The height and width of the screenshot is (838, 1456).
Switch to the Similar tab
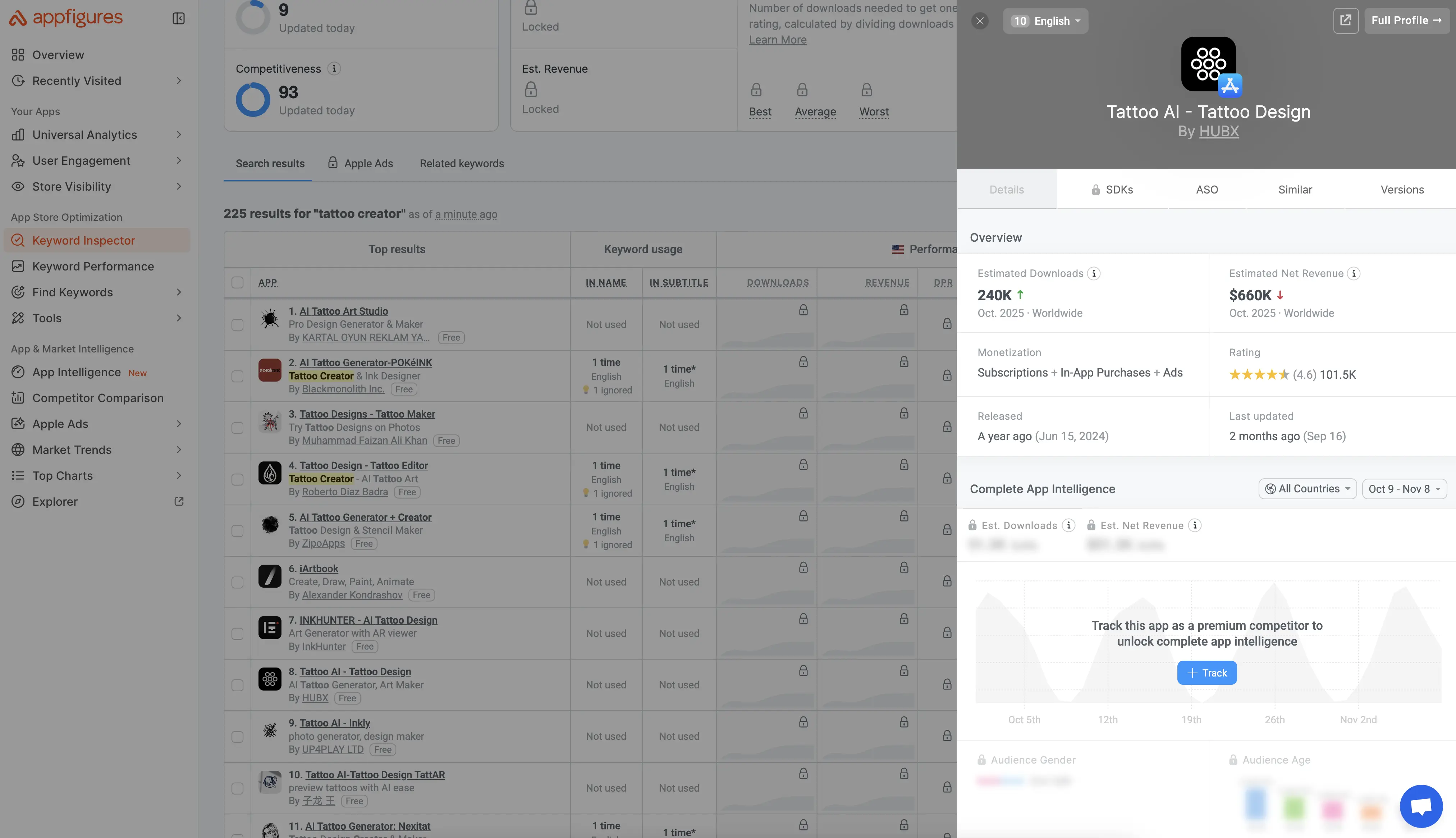pos(1295,189)
